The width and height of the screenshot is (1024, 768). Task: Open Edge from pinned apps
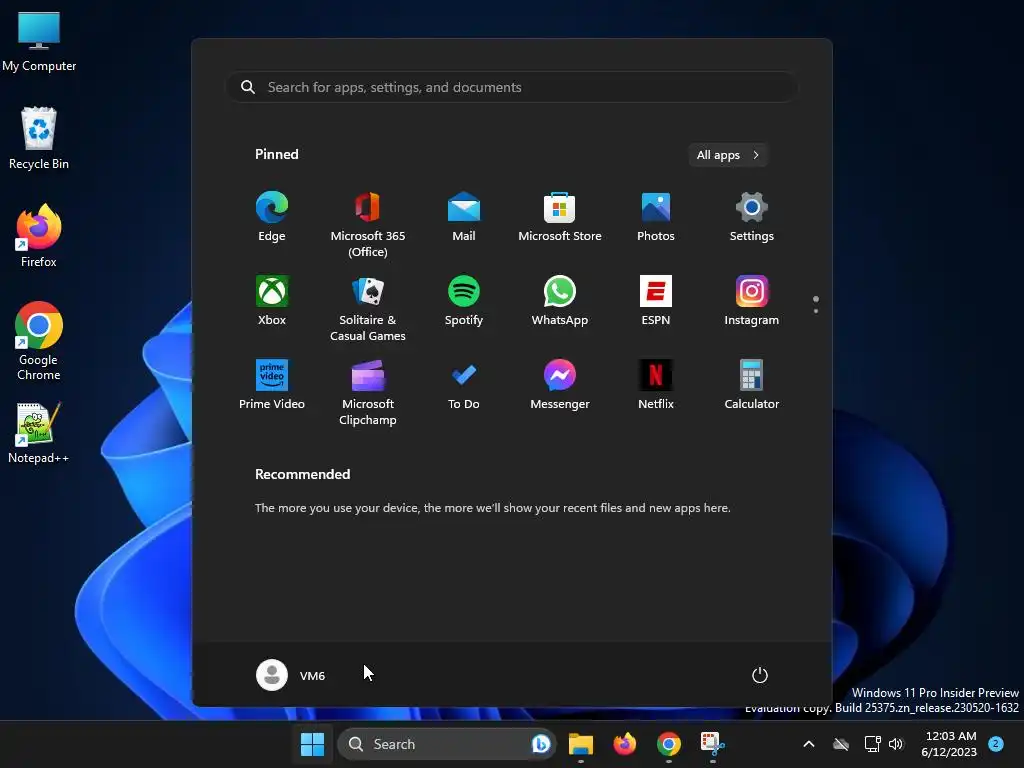[x=272, y=217]
